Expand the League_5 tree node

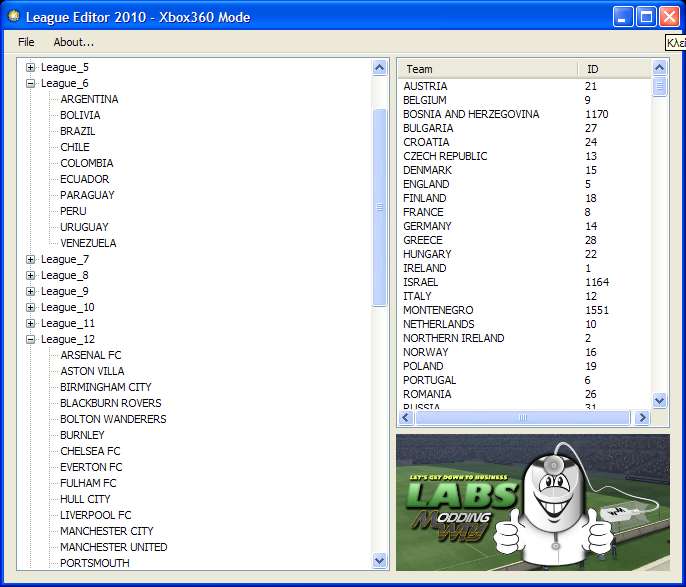click(x=31, y=67)
